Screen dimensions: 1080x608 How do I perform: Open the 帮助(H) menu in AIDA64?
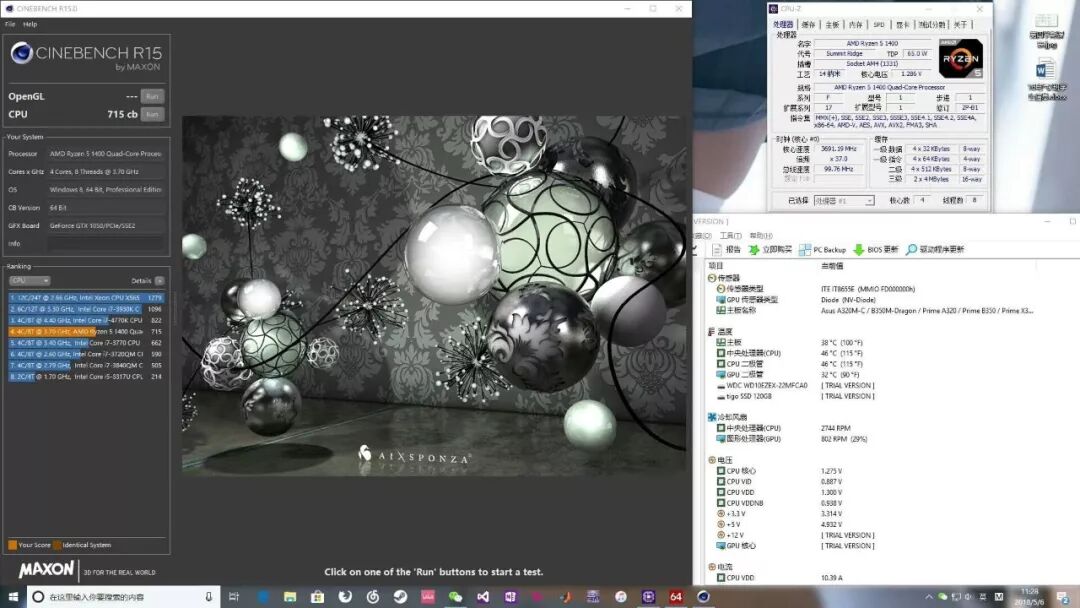click(x=760, y=235)
